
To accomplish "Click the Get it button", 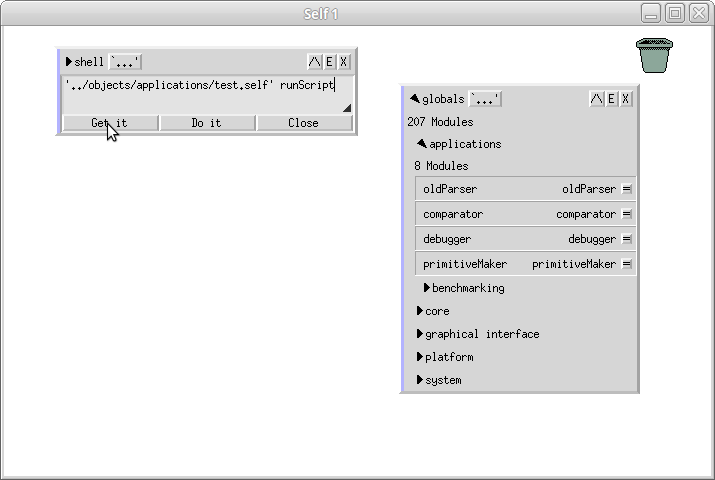I will click(x=110, y=123).
